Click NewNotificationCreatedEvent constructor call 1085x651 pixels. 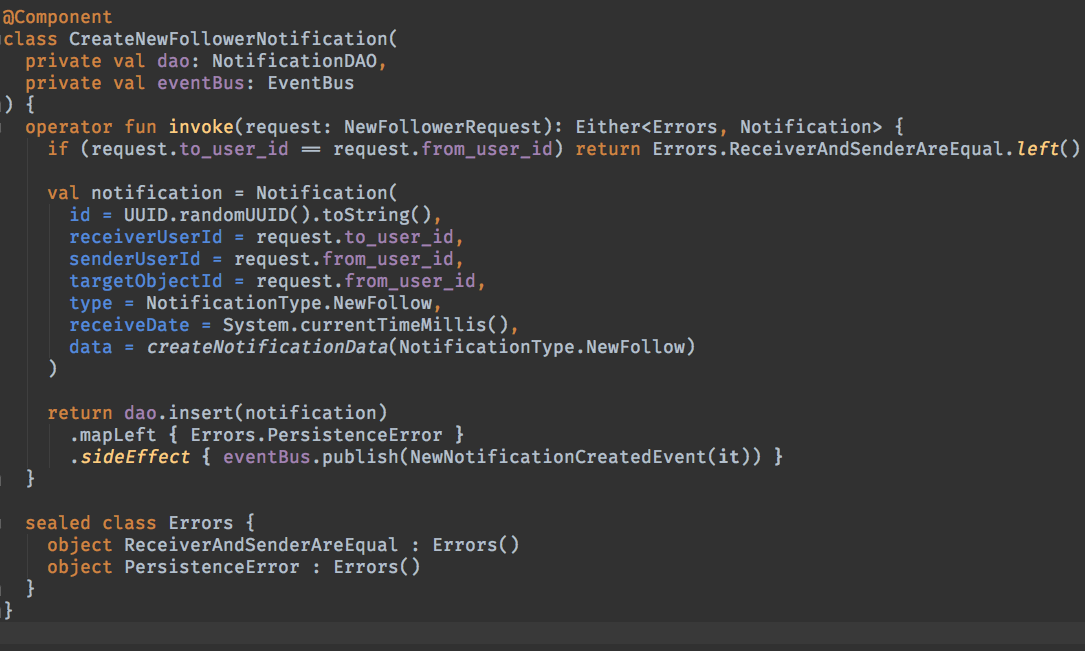[x=558, y=457]
